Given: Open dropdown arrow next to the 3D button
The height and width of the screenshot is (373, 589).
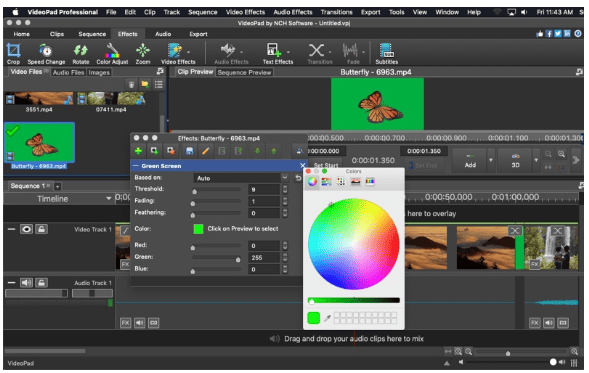Looking at the screenshot, I should [536, 160].
